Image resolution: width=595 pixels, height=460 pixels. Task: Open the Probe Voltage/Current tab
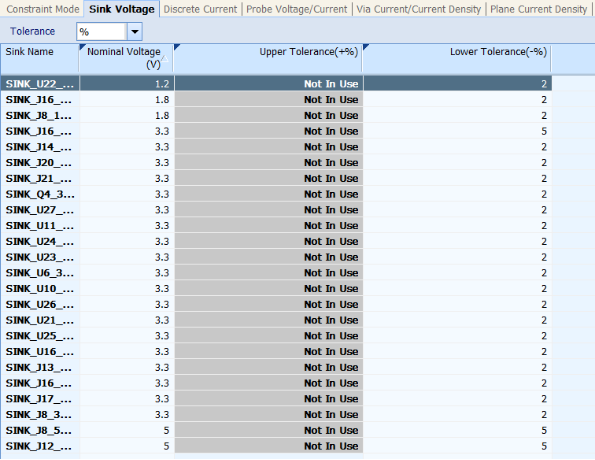(x=297, y=9)
